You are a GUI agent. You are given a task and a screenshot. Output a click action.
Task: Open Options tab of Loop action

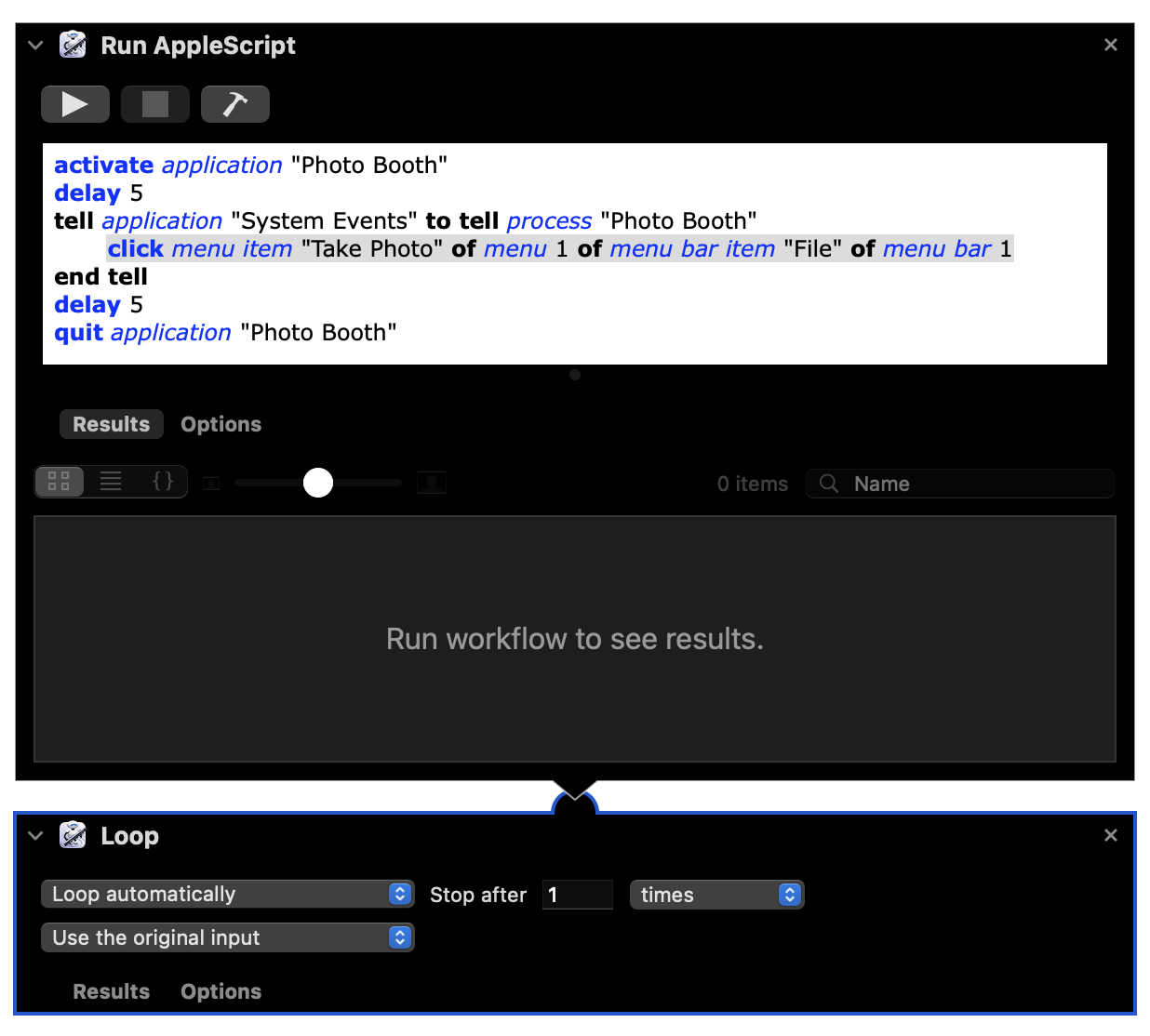coord(221,991)
